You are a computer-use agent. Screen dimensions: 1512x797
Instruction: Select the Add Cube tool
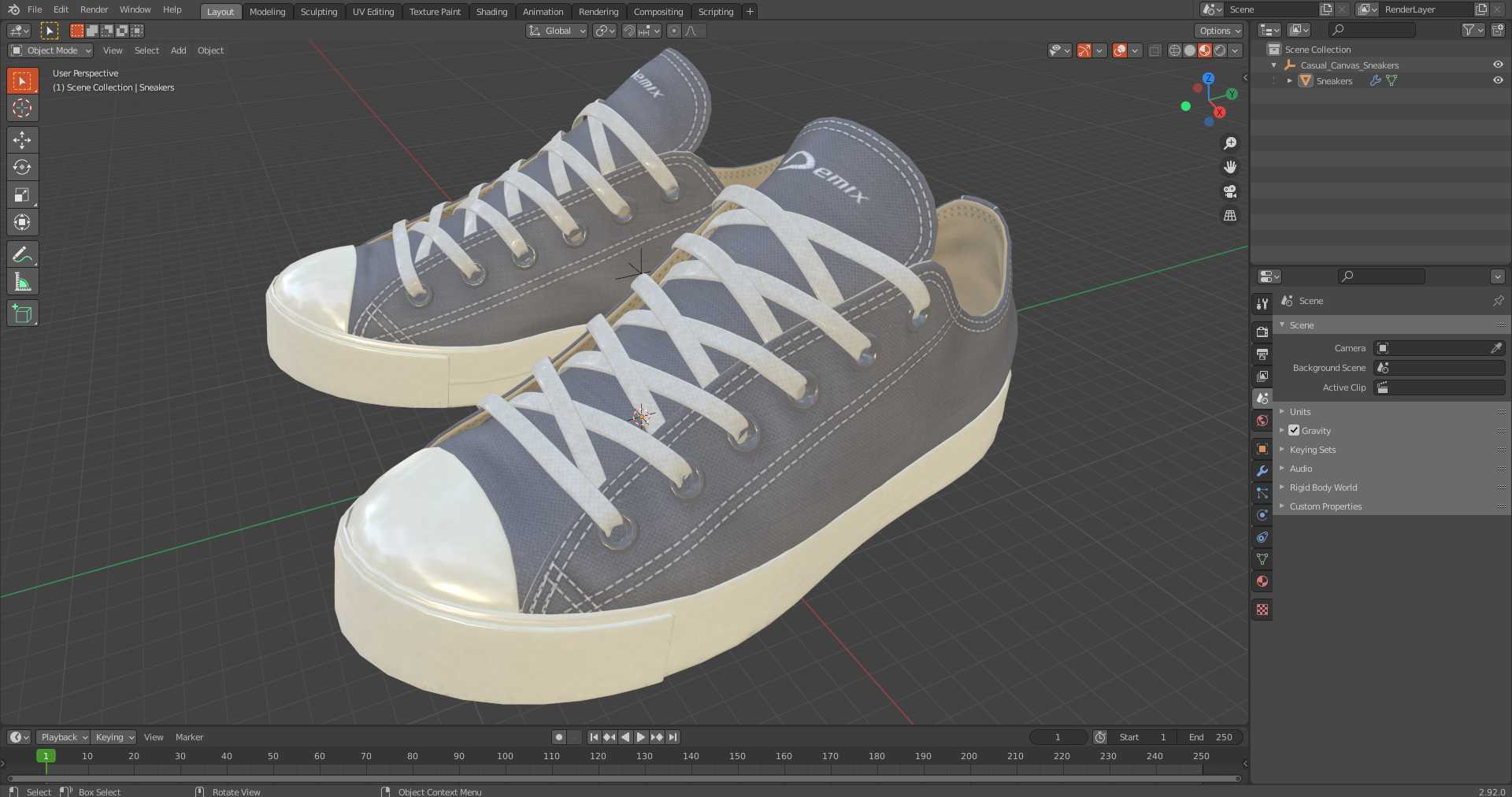coord(22,313)
